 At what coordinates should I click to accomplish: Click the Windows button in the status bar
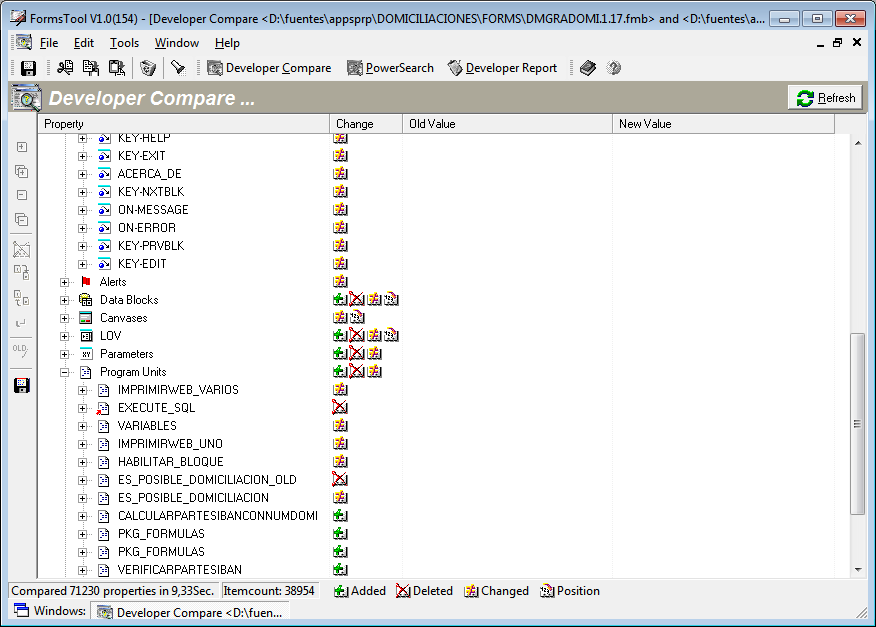(x=44, y=611)
